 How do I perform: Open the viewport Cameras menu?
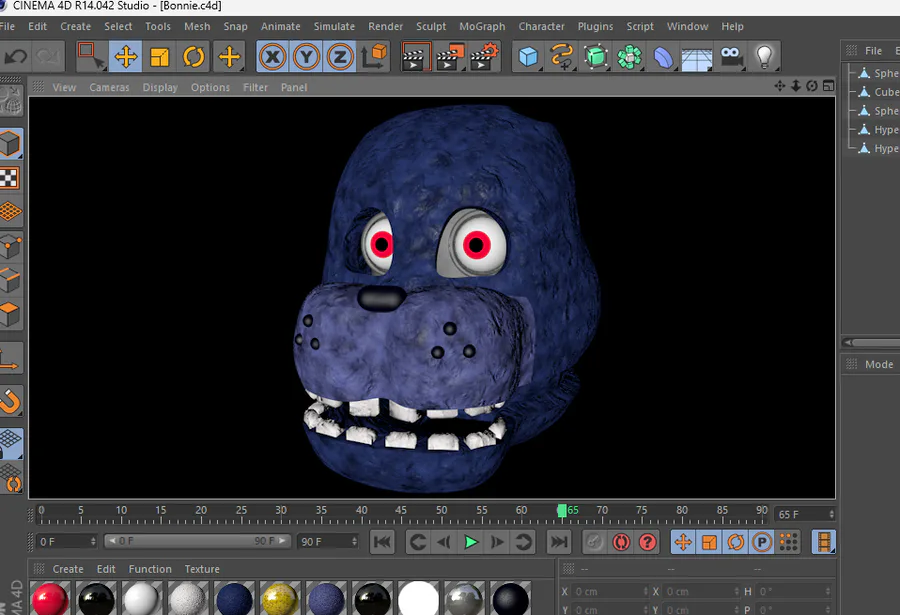tap(109, 88)
